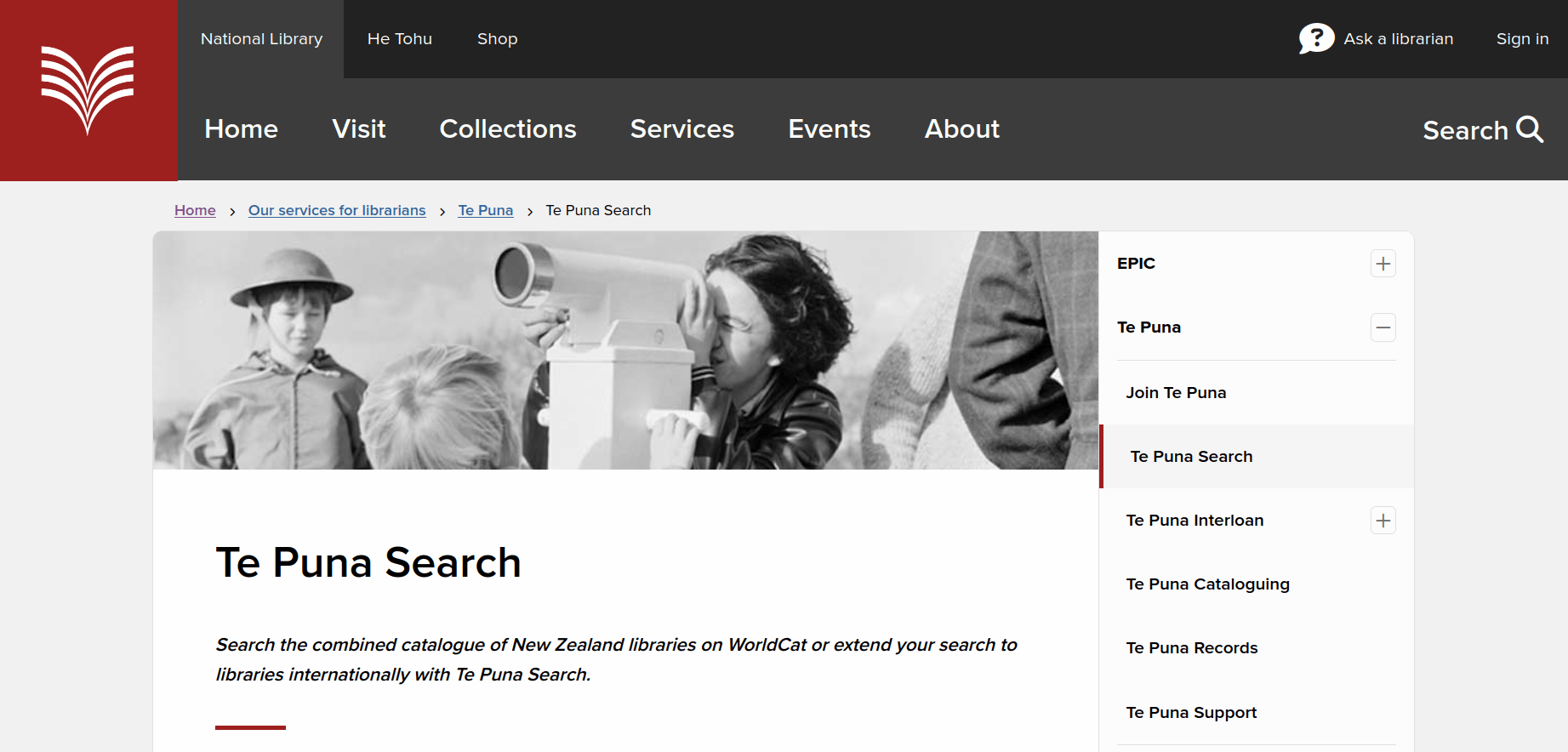
Task: Expand the EPIC section with plus icon
Action: click(x=1383, y=264)
